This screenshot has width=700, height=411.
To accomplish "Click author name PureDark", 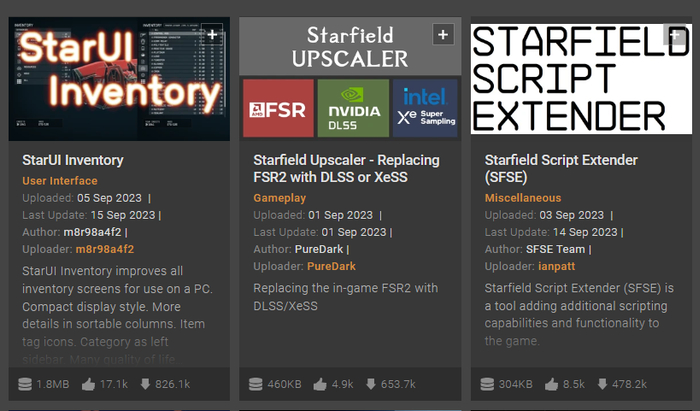I will pyautogui.click(x=319, y=249).
